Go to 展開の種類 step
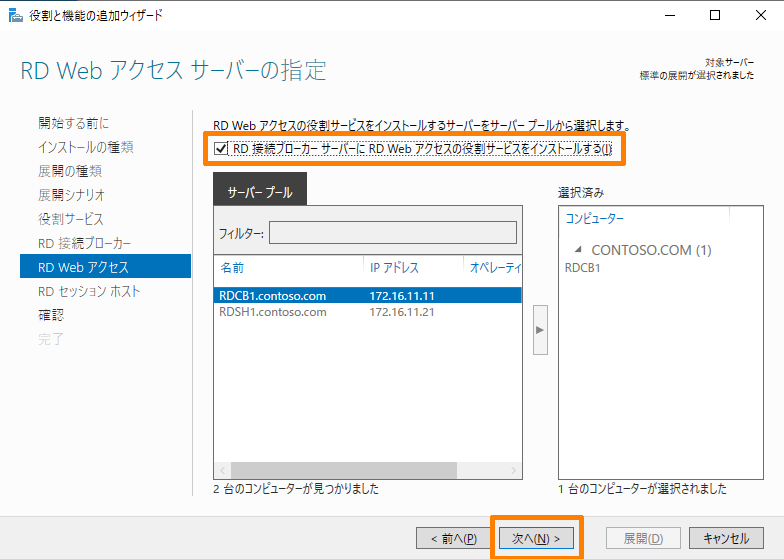Image resolution: width=784 pixels, height=559 pixels. [x=70, y=171]
